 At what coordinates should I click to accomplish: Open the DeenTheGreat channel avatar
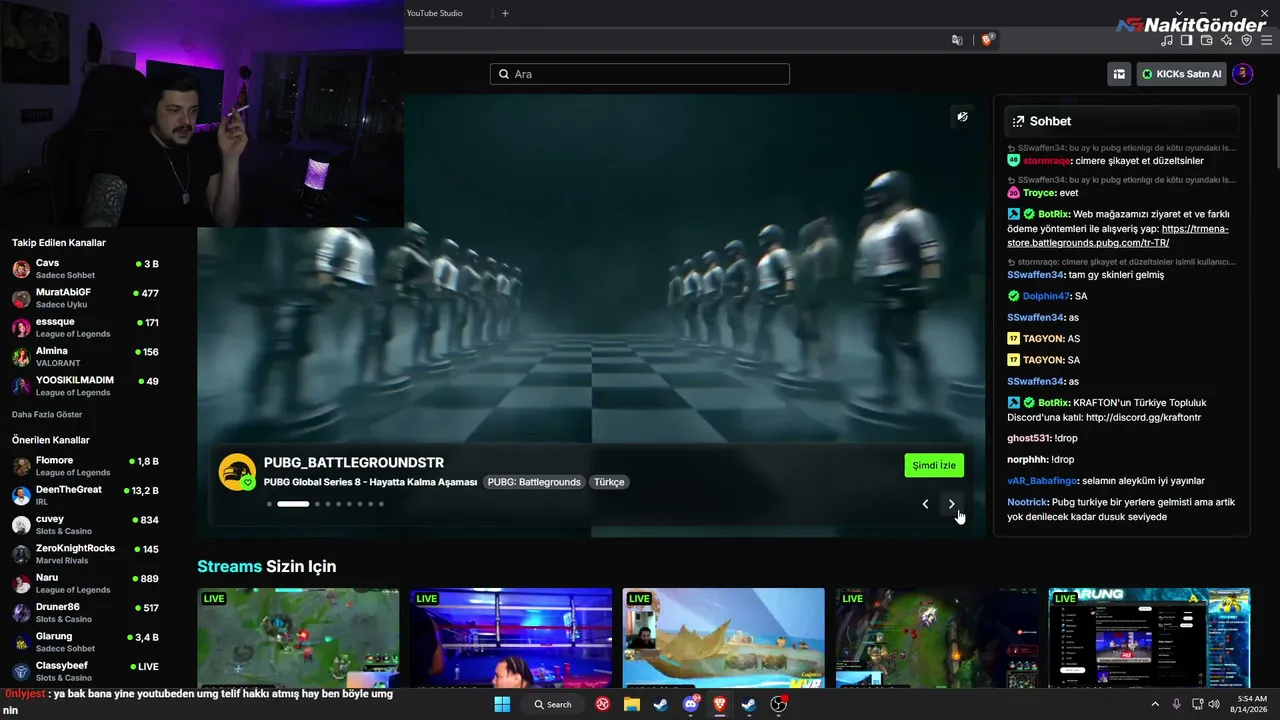21,495
